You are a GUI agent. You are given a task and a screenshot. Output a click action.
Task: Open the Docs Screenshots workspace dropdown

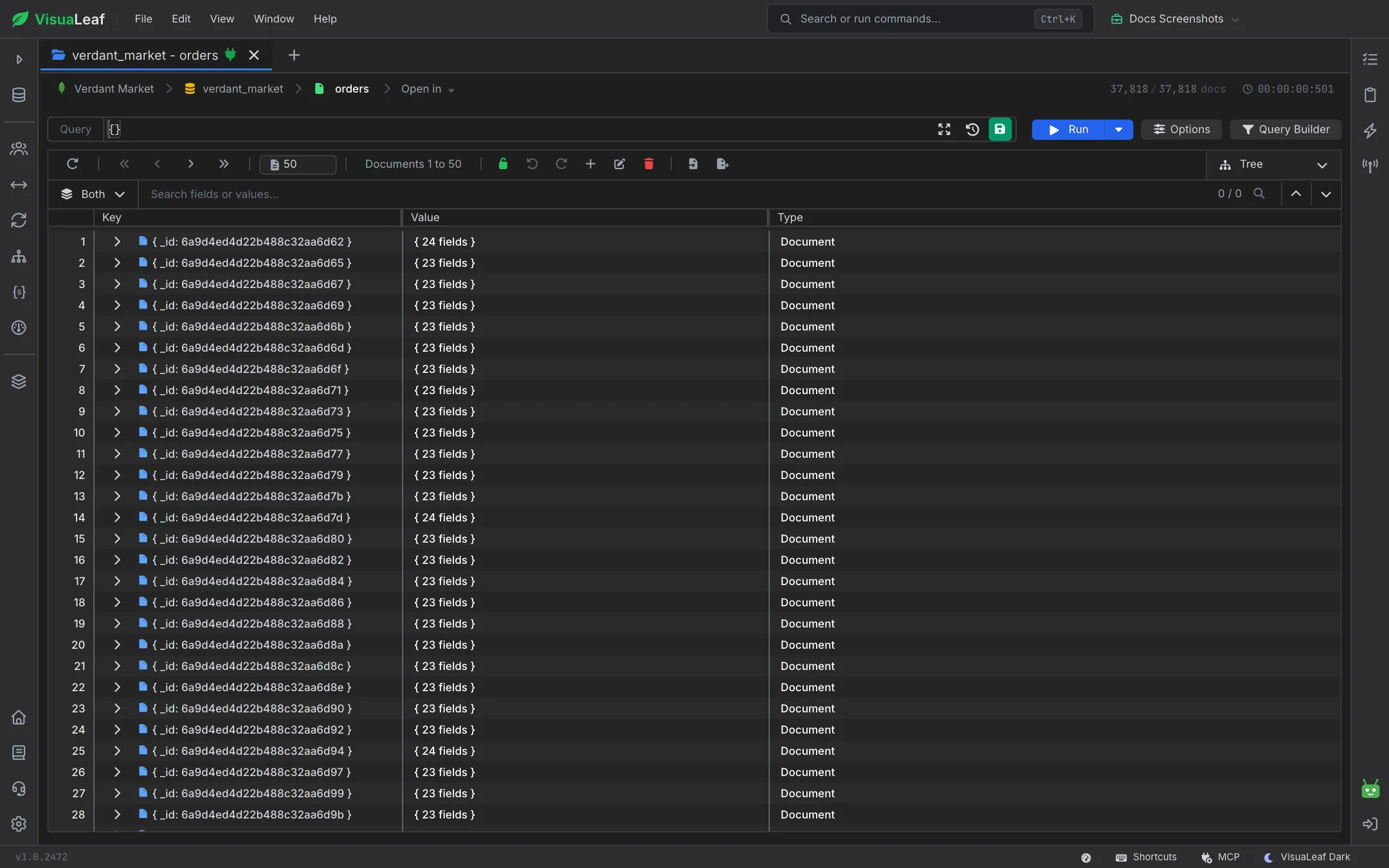click(1175, 19)
